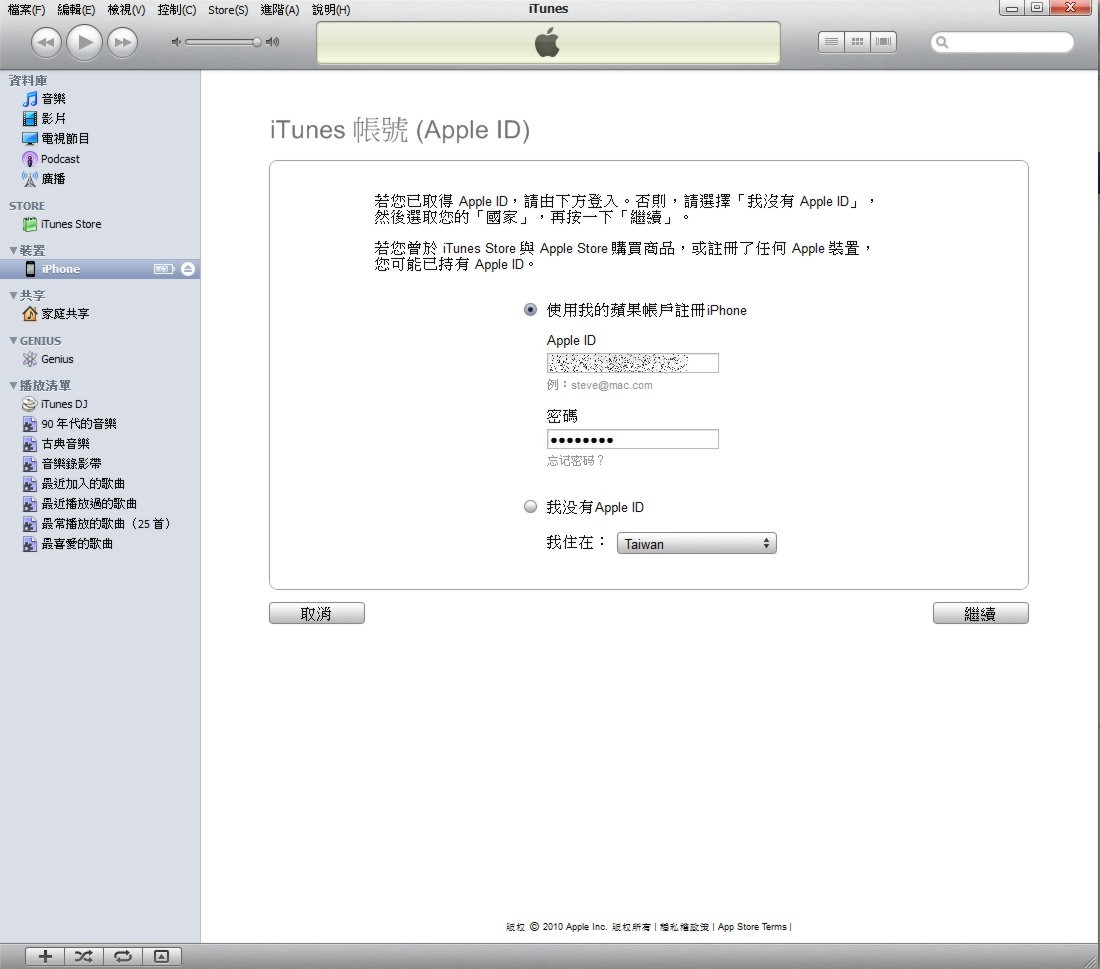Collapse the 裝置 devices section

pyautogui.click(x=13, y=250)
